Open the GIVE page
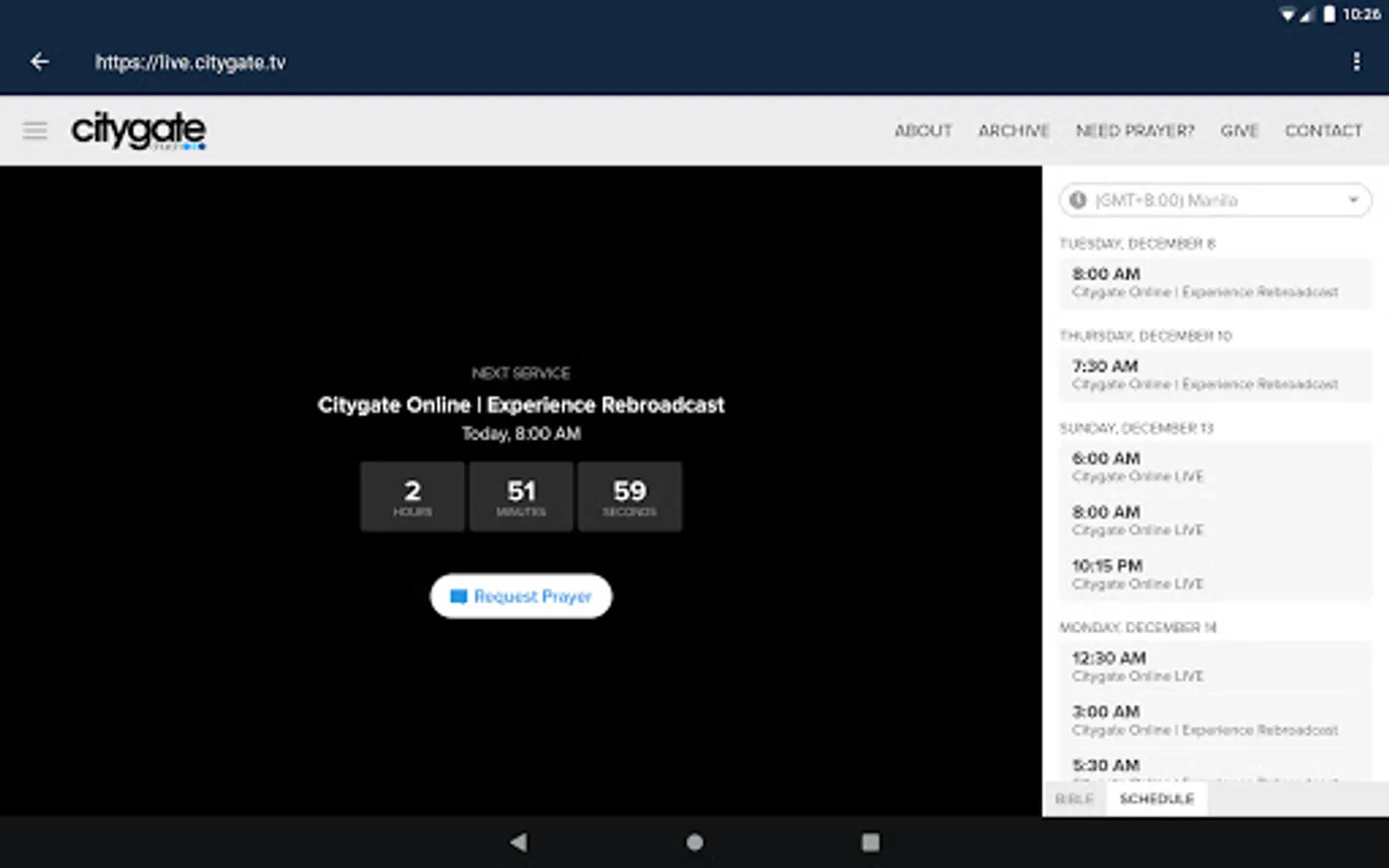Screen dimensions: 1389x868 coord(1239,130)
